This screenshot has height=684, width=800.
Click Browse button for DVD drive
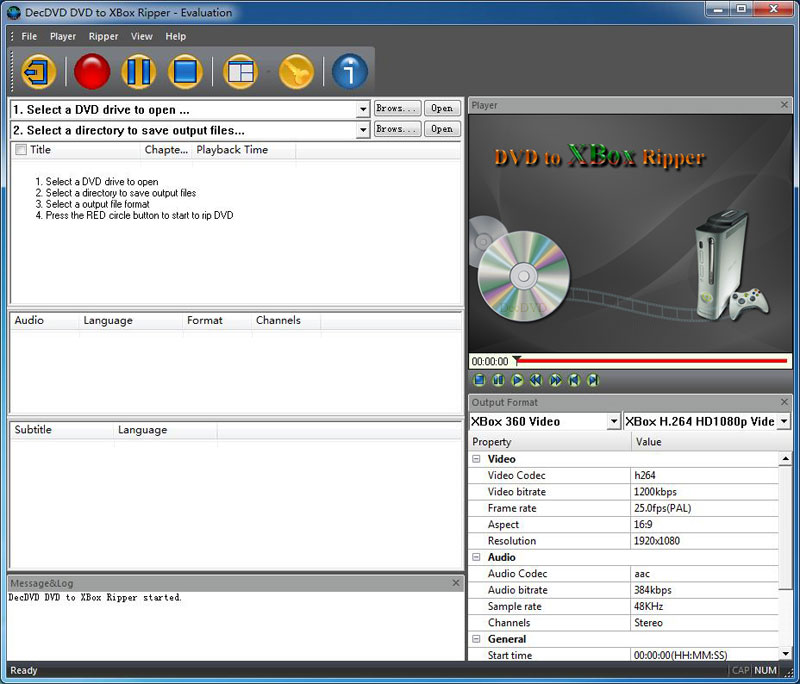(397, 108)
